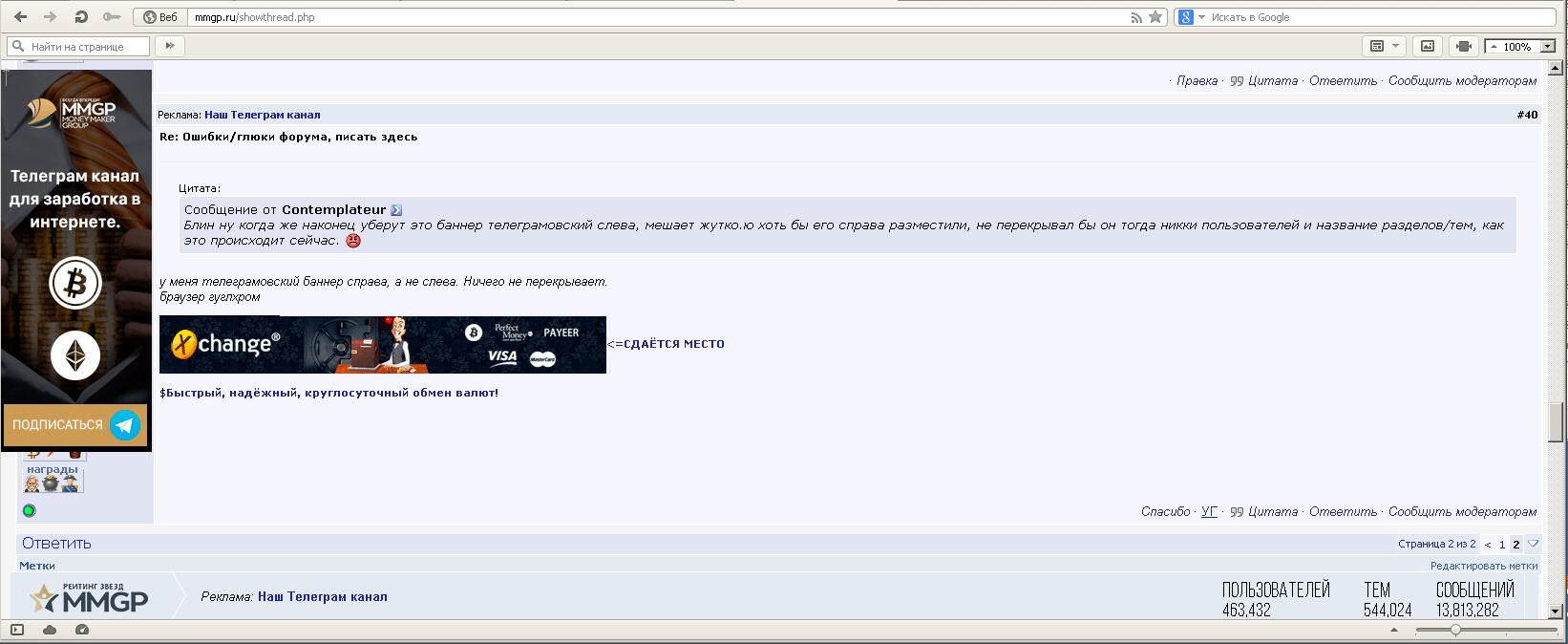Toggle image display with the picture icon
Image resolution: width=1568 pixels, height=644 pixels.
click(1428, 46)
